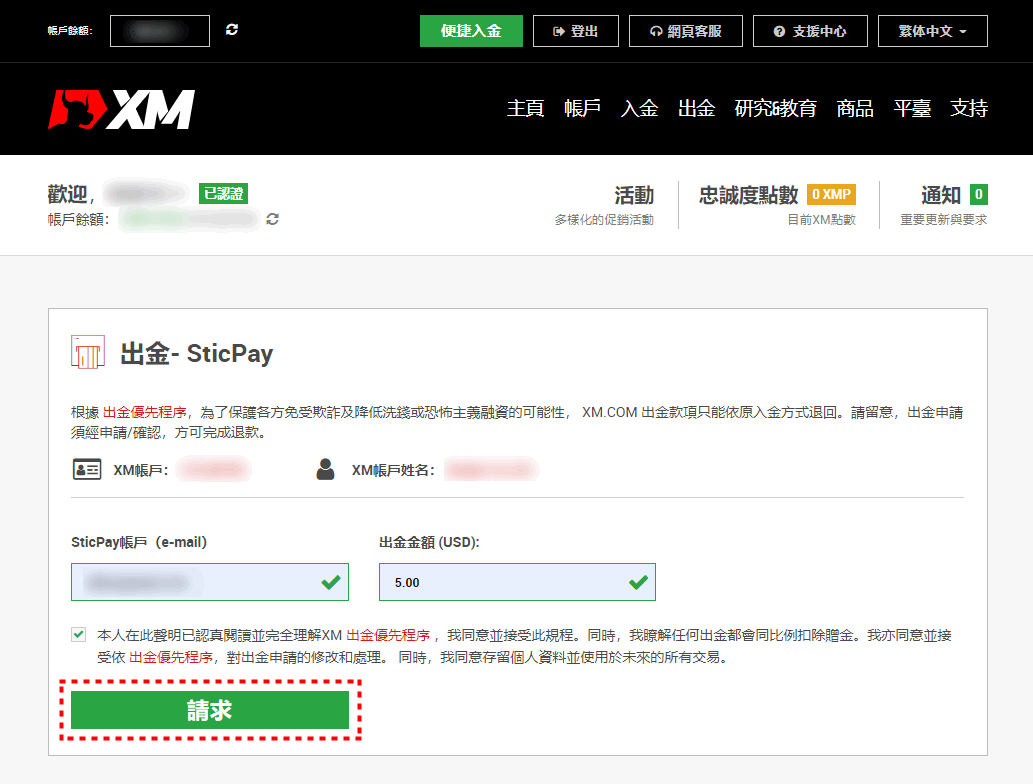Open the 出金 menu
This screenshot has height=784, width=1033.
tap(696, 108)
